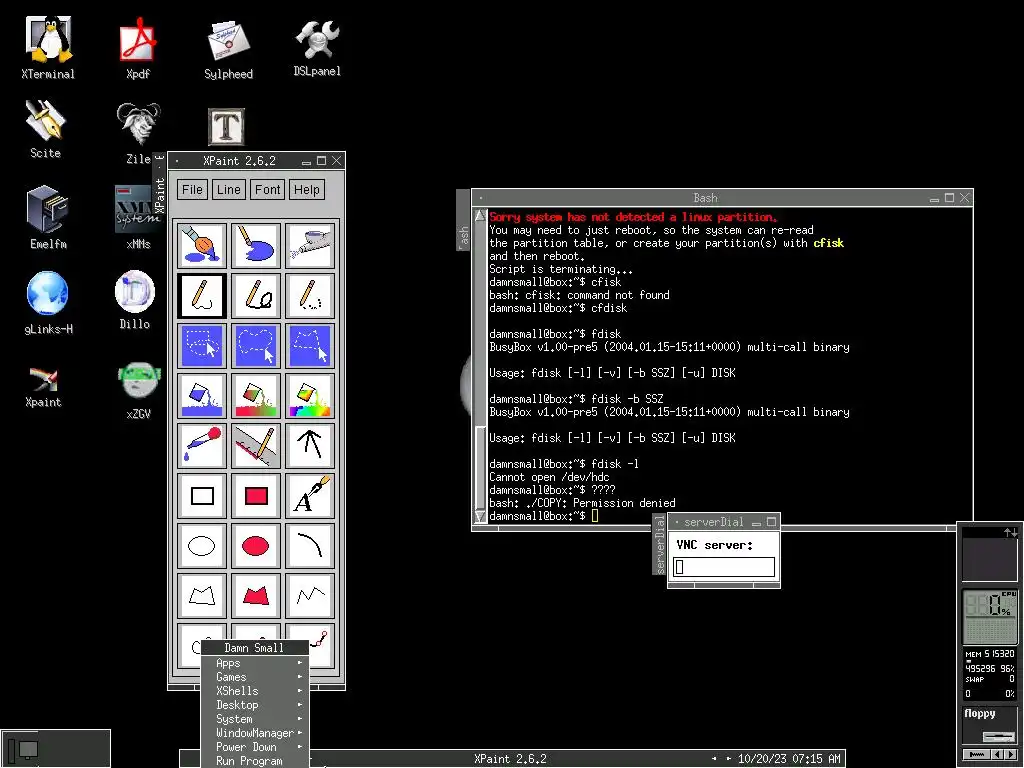Launch Xpdf from the desktop
The image size is (1024, 768).
[x=138, y=48]
